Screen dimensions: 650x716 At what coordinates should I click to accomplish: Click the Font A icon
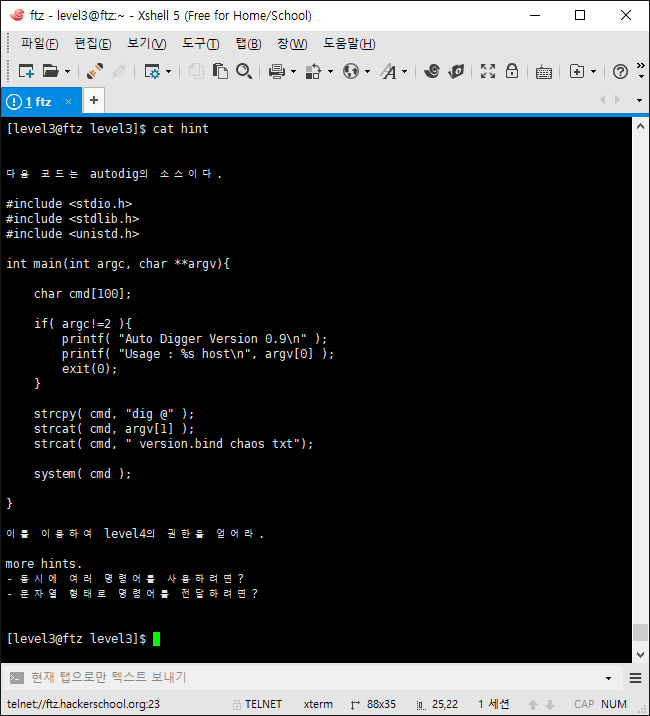pyautogui.click(x=389, y=71)
